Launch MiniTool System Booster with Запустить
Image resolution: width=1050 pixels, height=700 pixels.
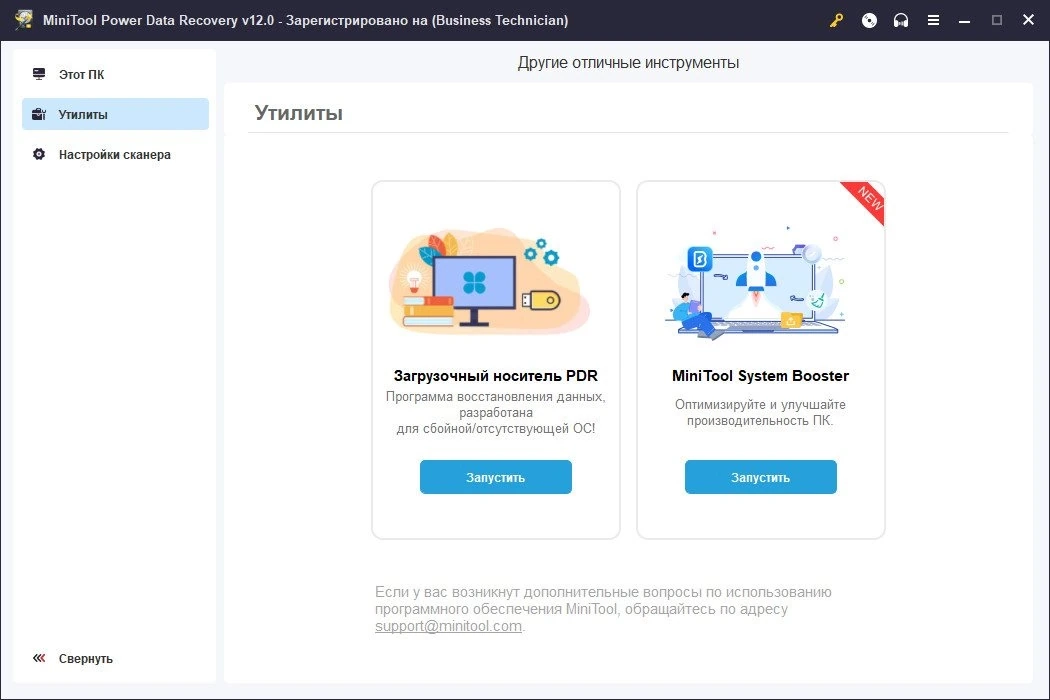761,477
